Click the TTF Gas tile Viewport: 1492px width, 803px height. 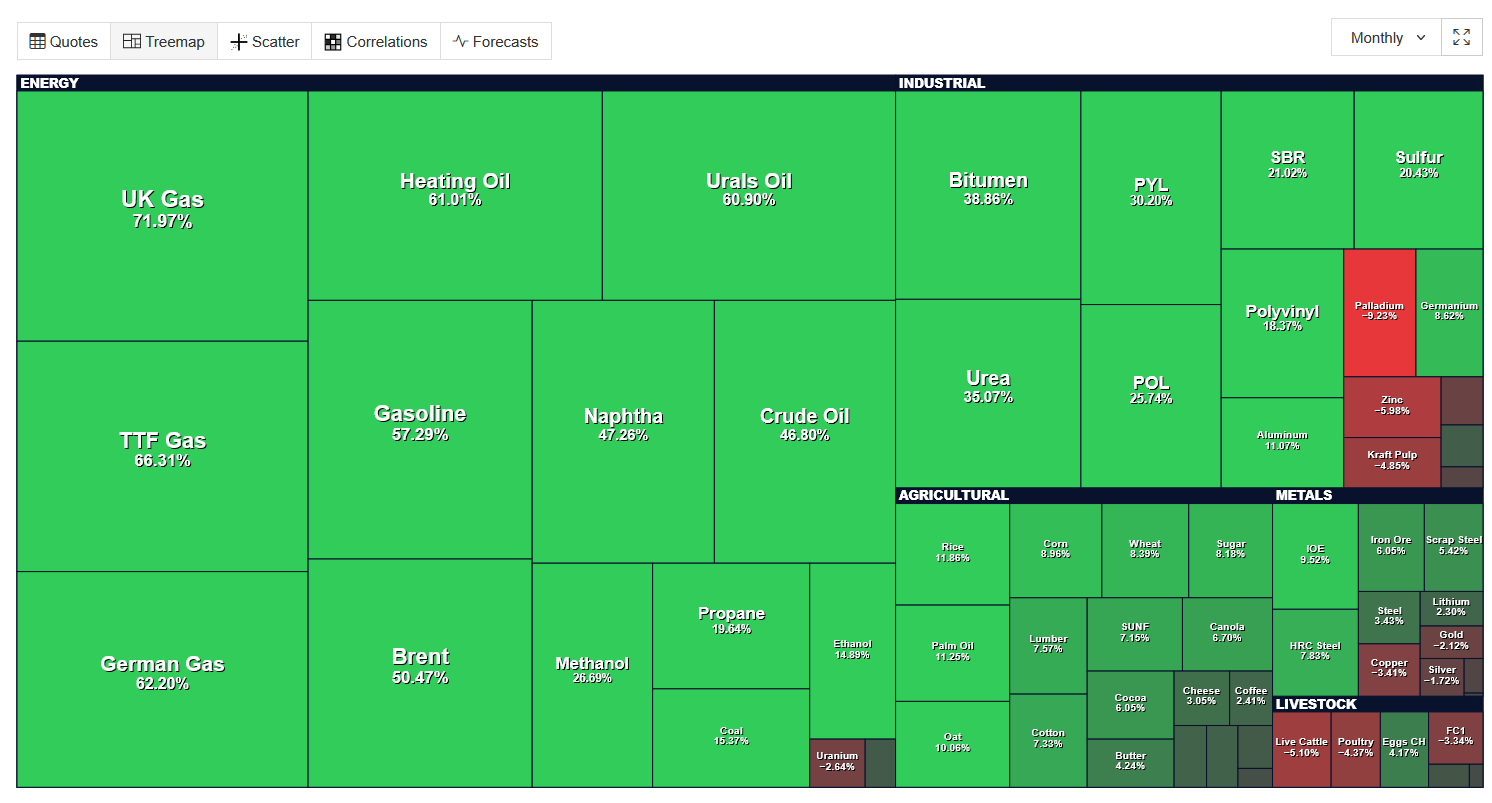click(x=162, y=456)
